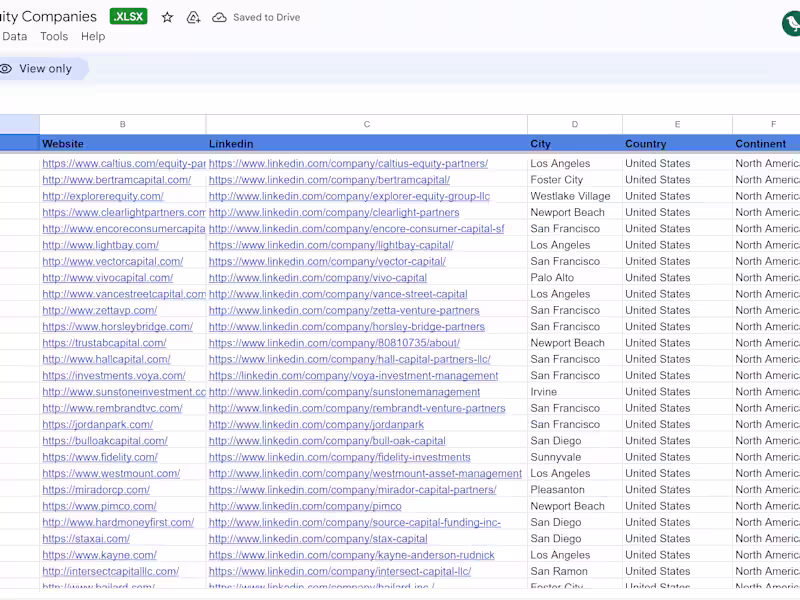This screenshot has width=800, height=600.
Task: Open the LinkedIn link for vance-street-capital
Action: click(338, 294)
